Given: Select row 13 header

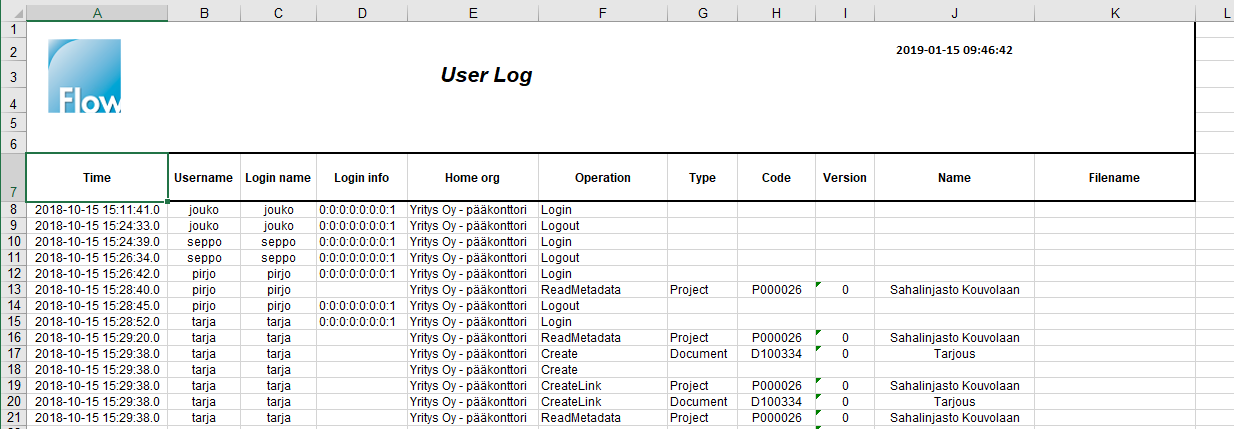Looking at the screenshot, I should pyautogui.click(x=12, y=290).
